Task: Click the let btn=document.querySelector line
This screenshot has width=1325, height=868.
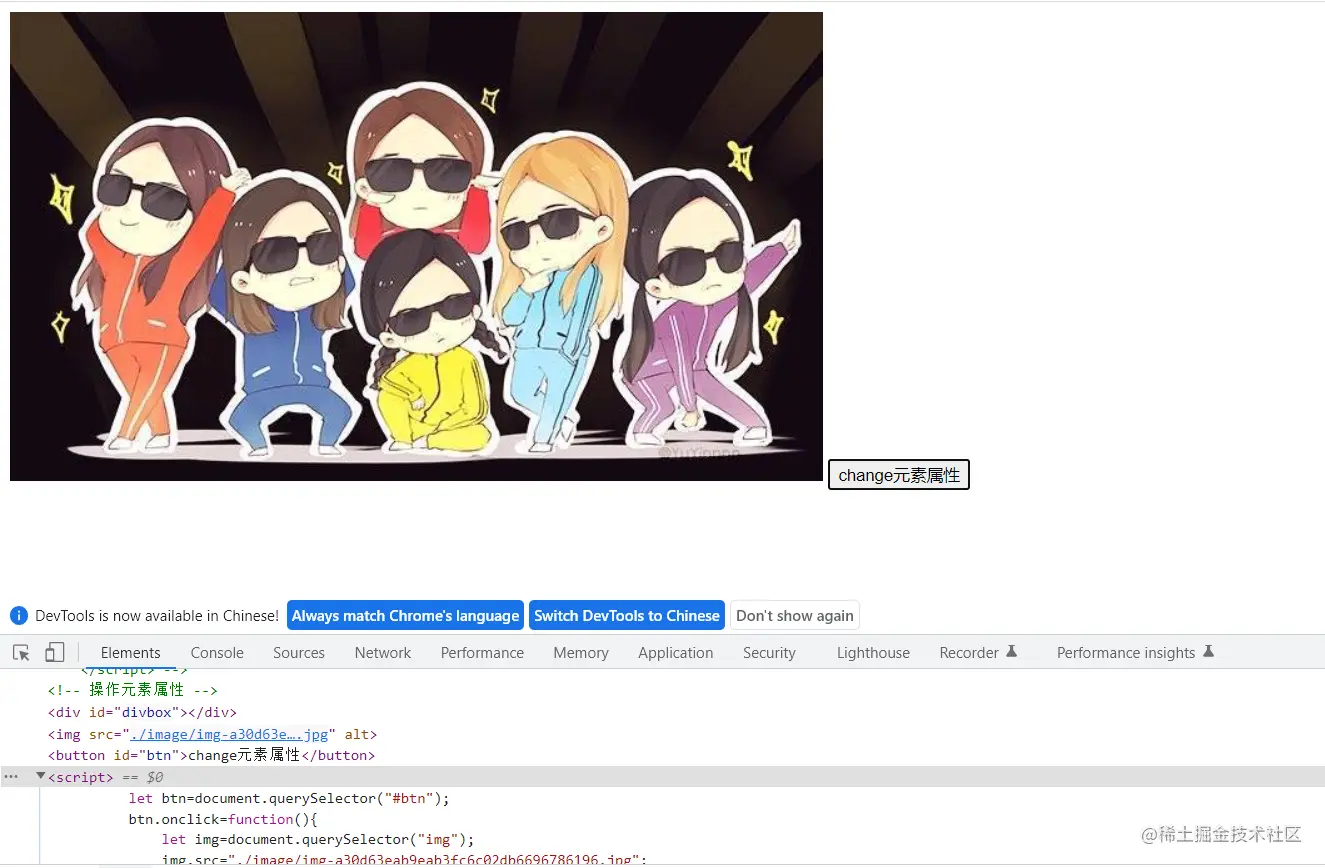Action: pyautogui.click(x=289, y=798)
